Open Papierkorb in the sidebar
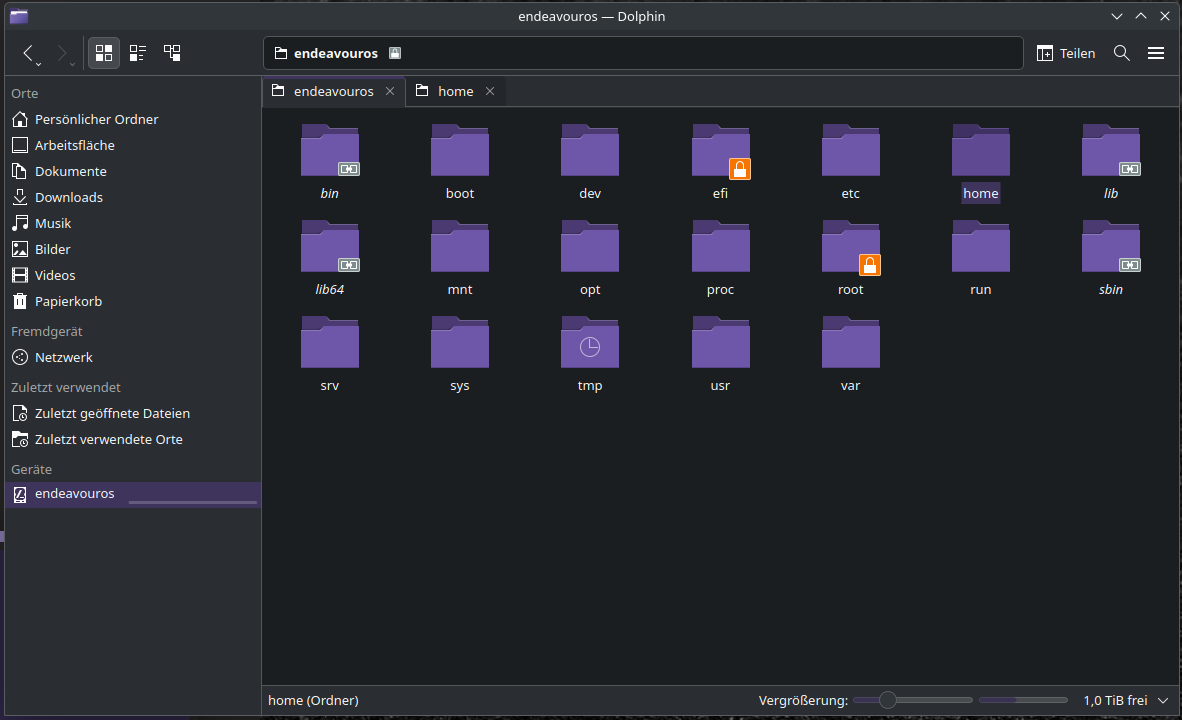 point(68,301)
